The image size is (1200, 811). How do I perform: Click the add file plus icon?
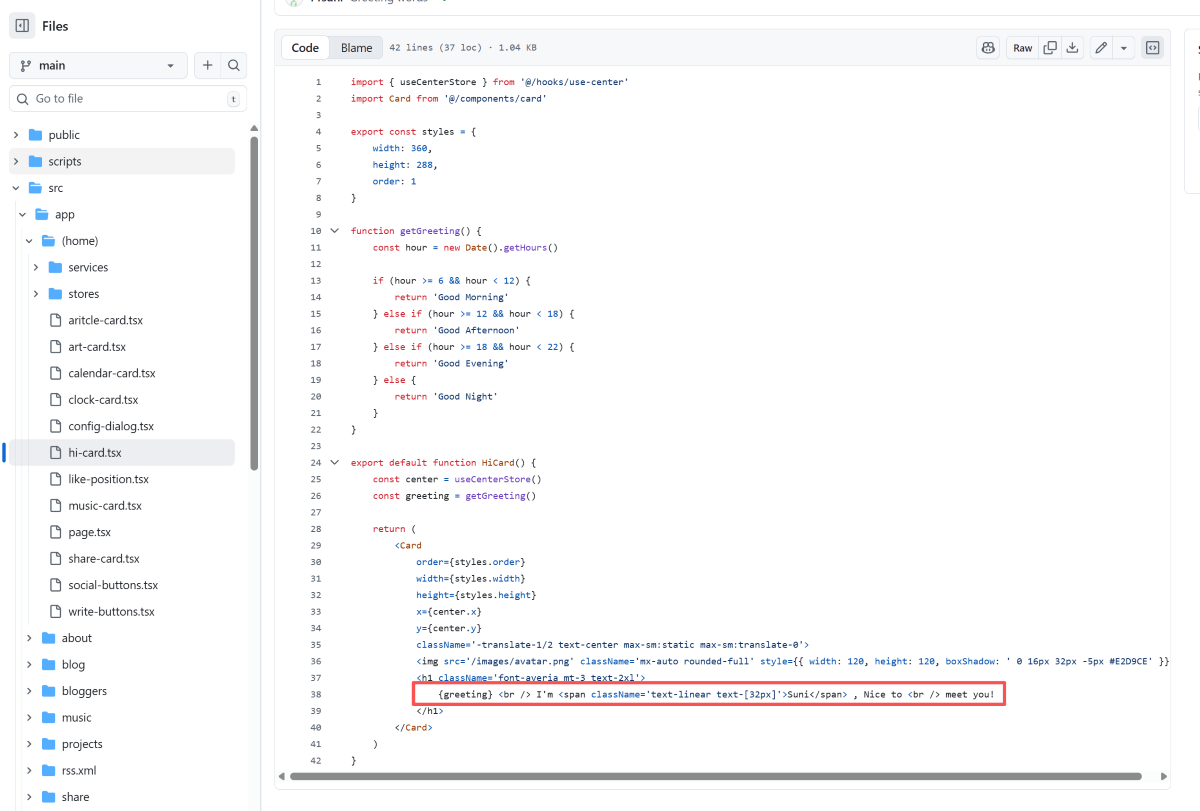click(207, 65)
